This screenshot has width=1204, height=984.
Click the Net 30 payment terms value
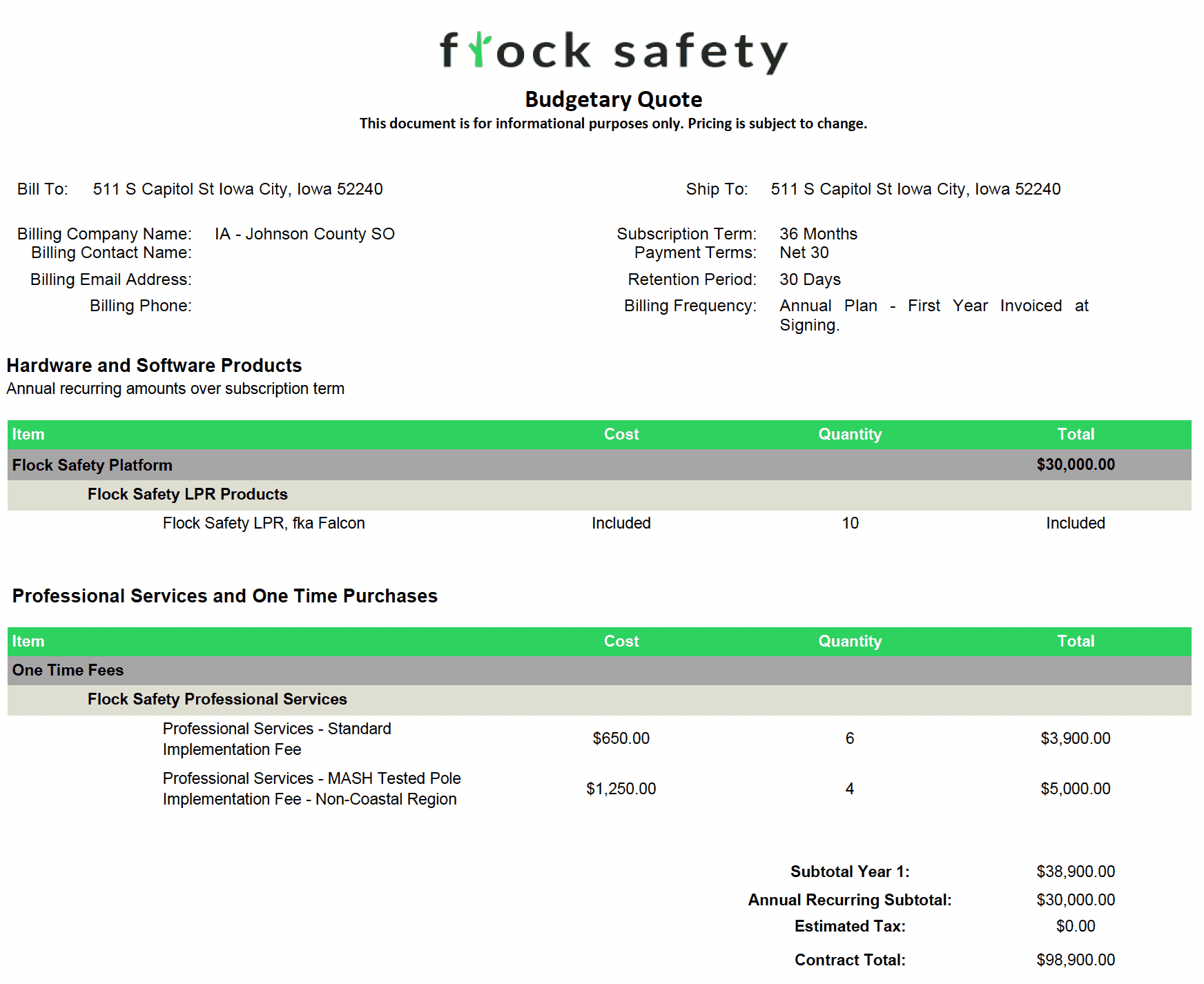[x=804, y=253]
